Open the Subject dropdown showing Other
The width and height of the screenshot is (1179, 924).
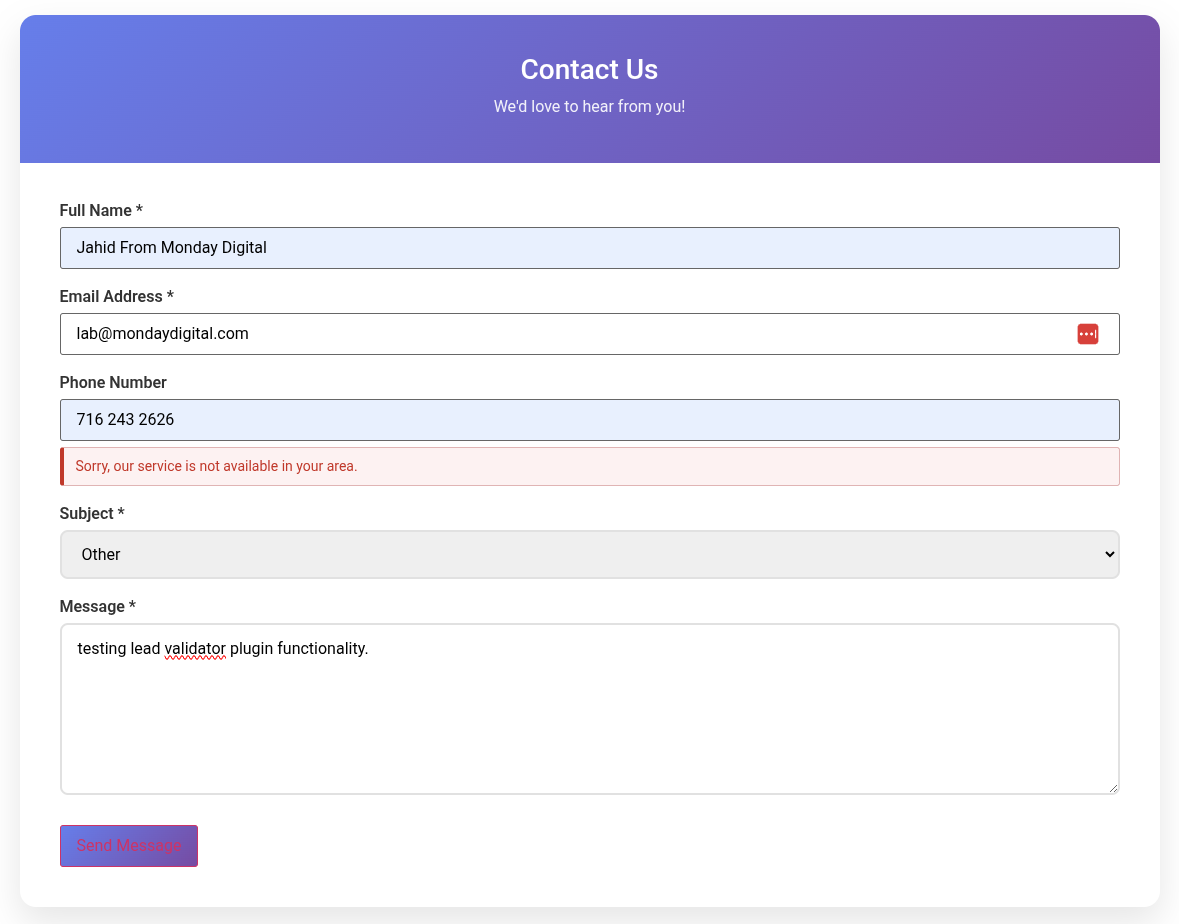590,554
